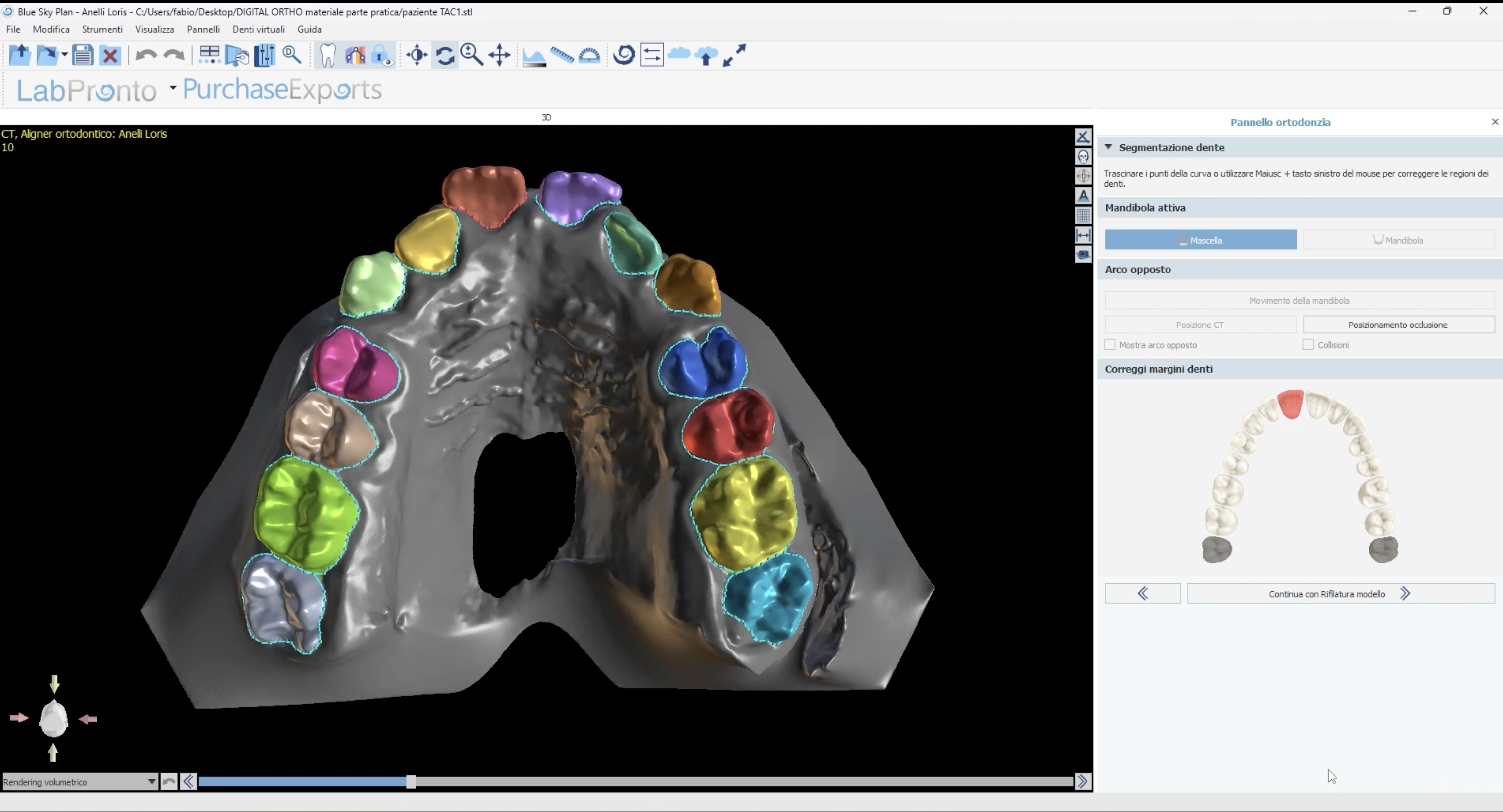Open the export folder dropdown arrow
Viewport: 1503px width, 812px height.
[x=64, y=56]
